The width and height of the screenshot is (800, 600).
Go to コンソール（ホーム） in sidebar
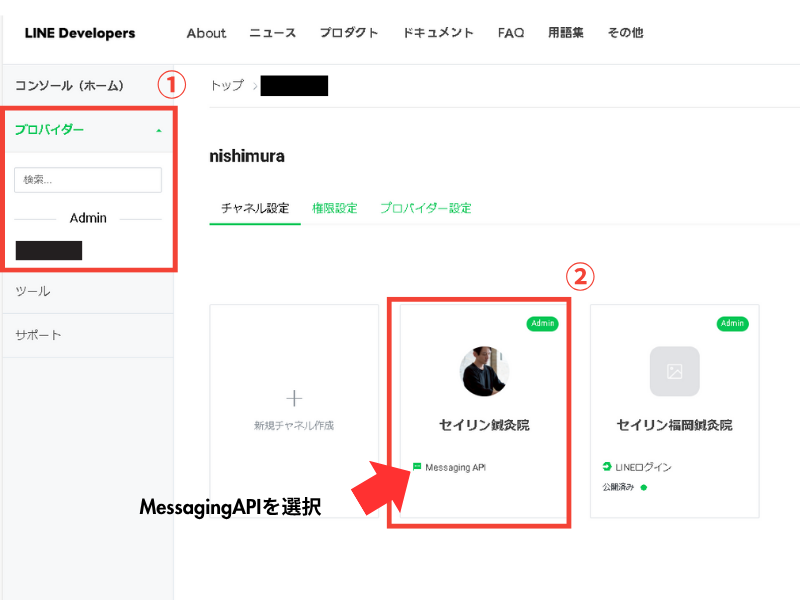68,86
